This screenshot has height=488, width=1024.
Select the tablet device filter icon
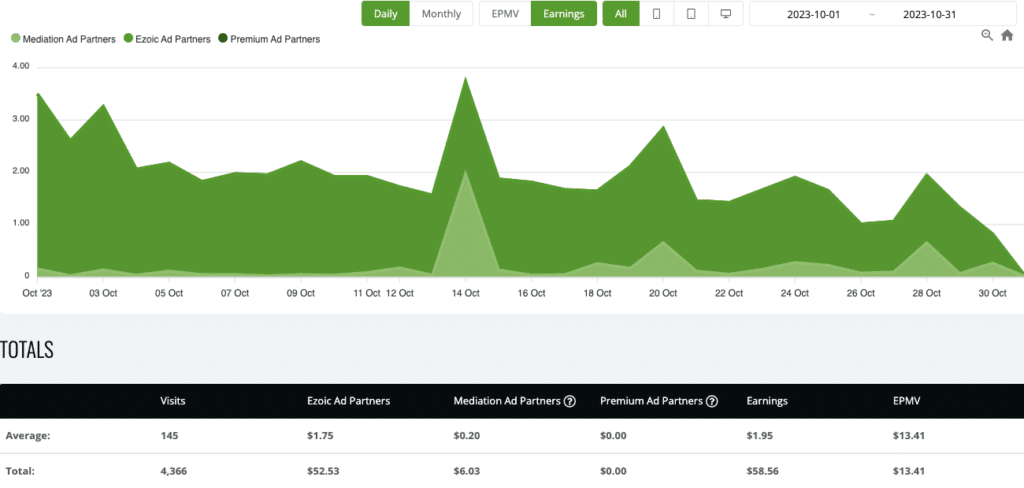[691, 14]
